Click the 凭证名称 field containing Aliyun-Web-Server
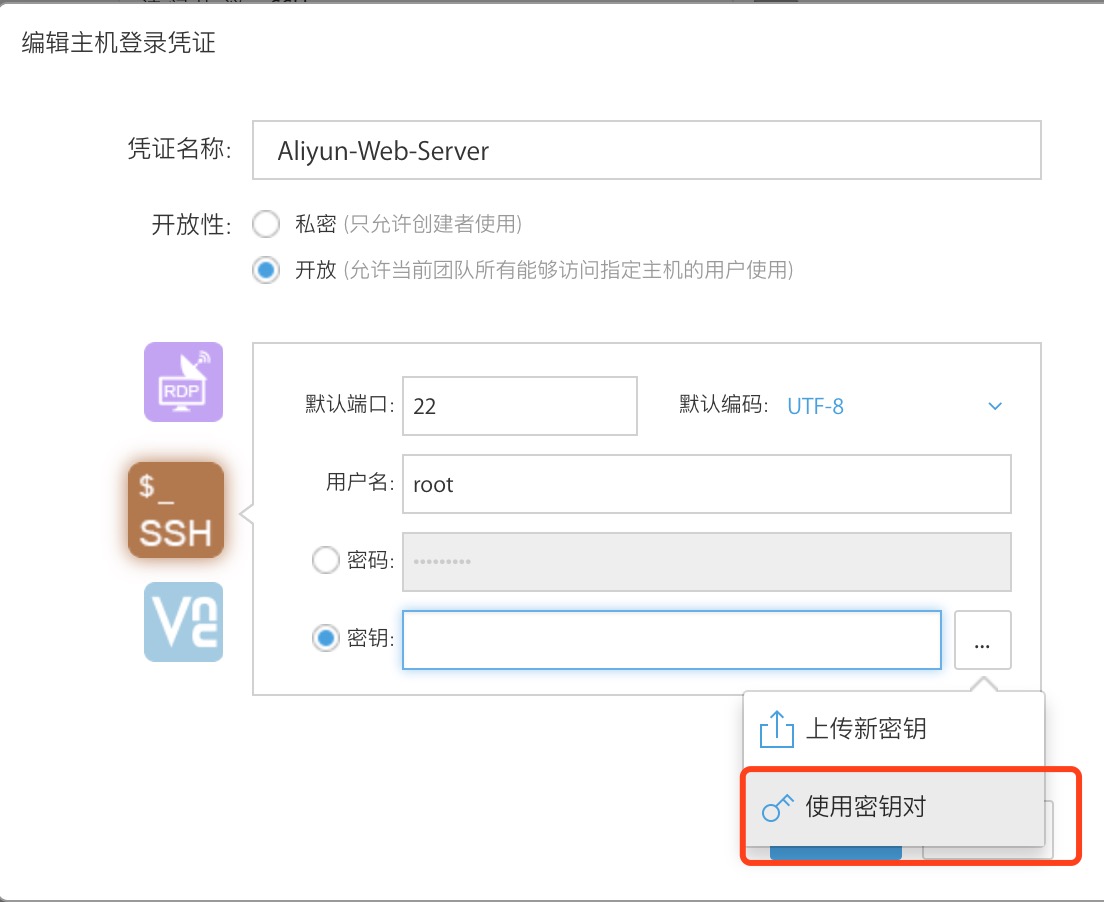1104x902 pixels. [x=646, y=151]
